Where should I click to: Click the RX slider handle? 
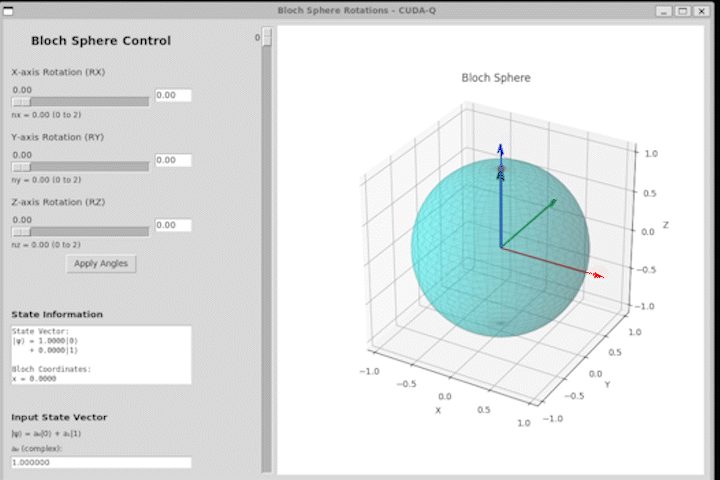point(21,102)
